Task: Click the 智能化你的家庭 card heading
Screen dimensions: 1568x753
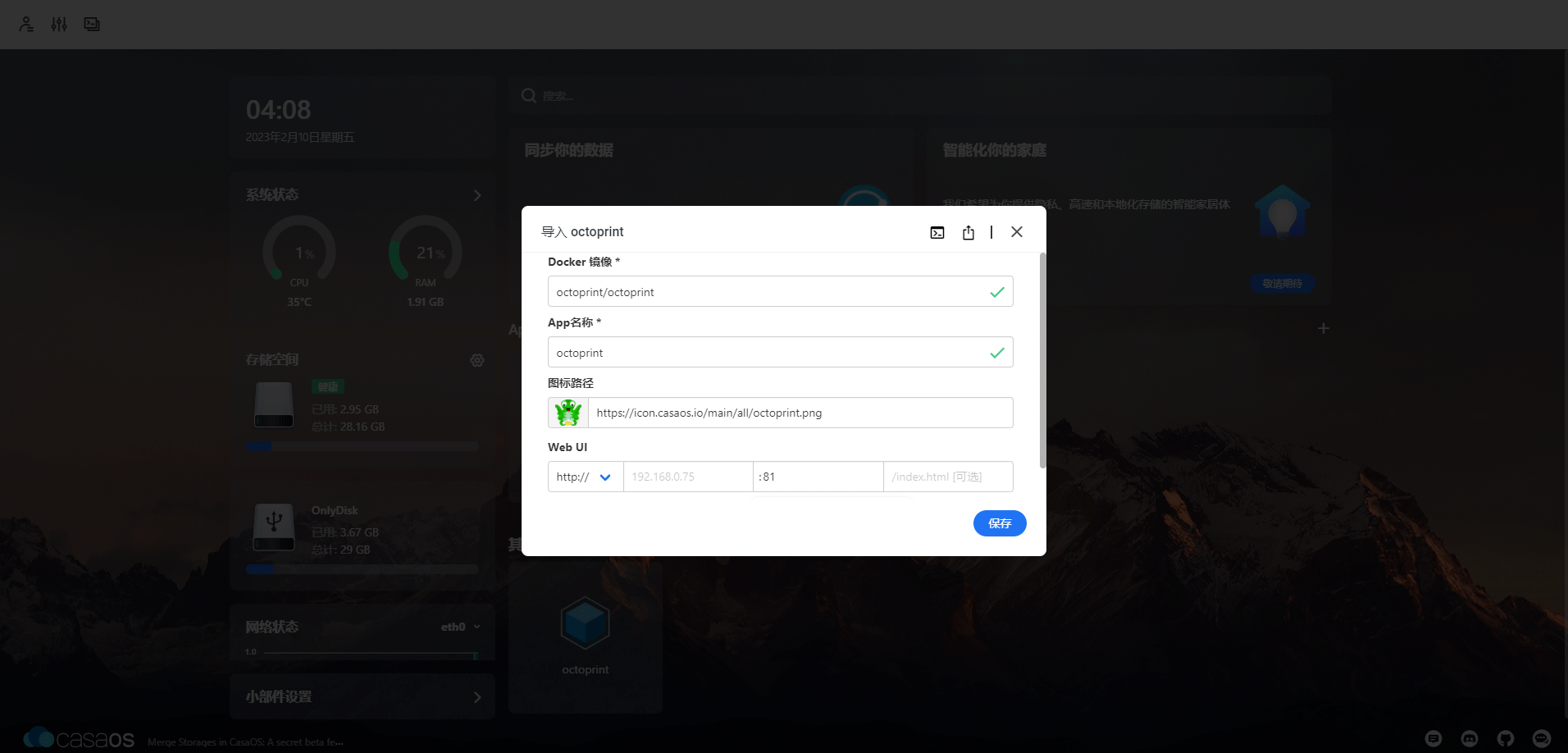Action: 995,150
